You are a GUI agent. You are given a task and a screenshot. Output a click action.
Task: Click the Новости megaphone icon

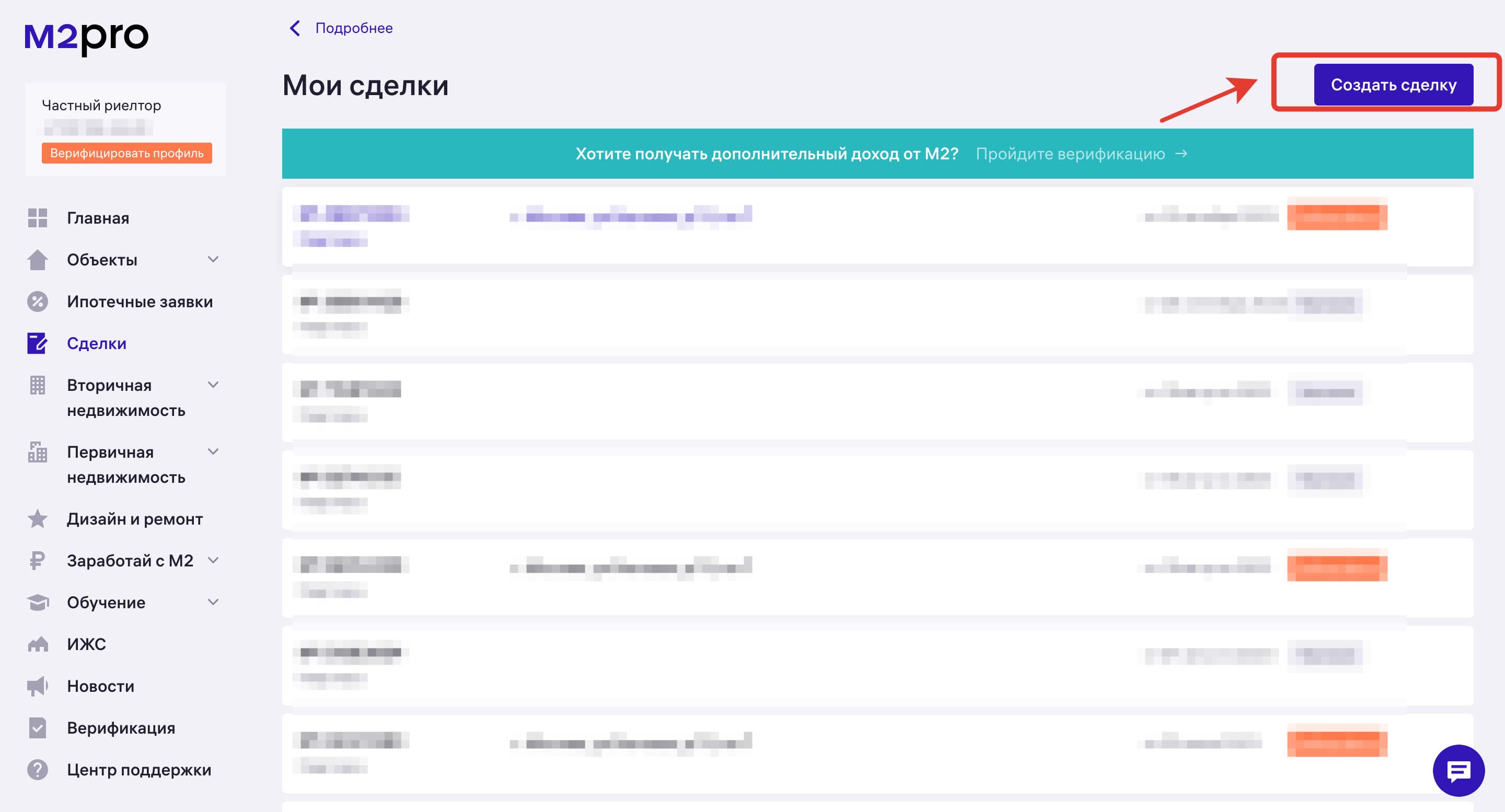(x=38, y=686)
